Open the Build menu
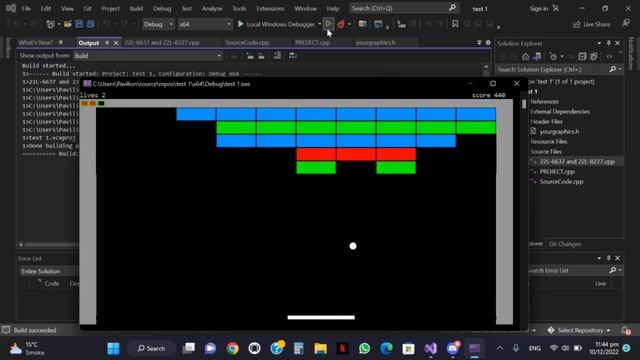The height and width of the screenshot is (360, 640). coord(136,8)
